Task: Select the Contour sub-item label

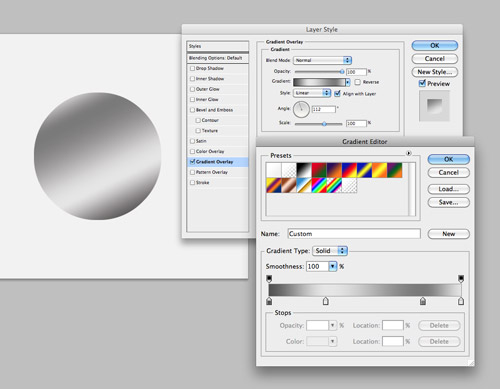Action: pos(210,120)
